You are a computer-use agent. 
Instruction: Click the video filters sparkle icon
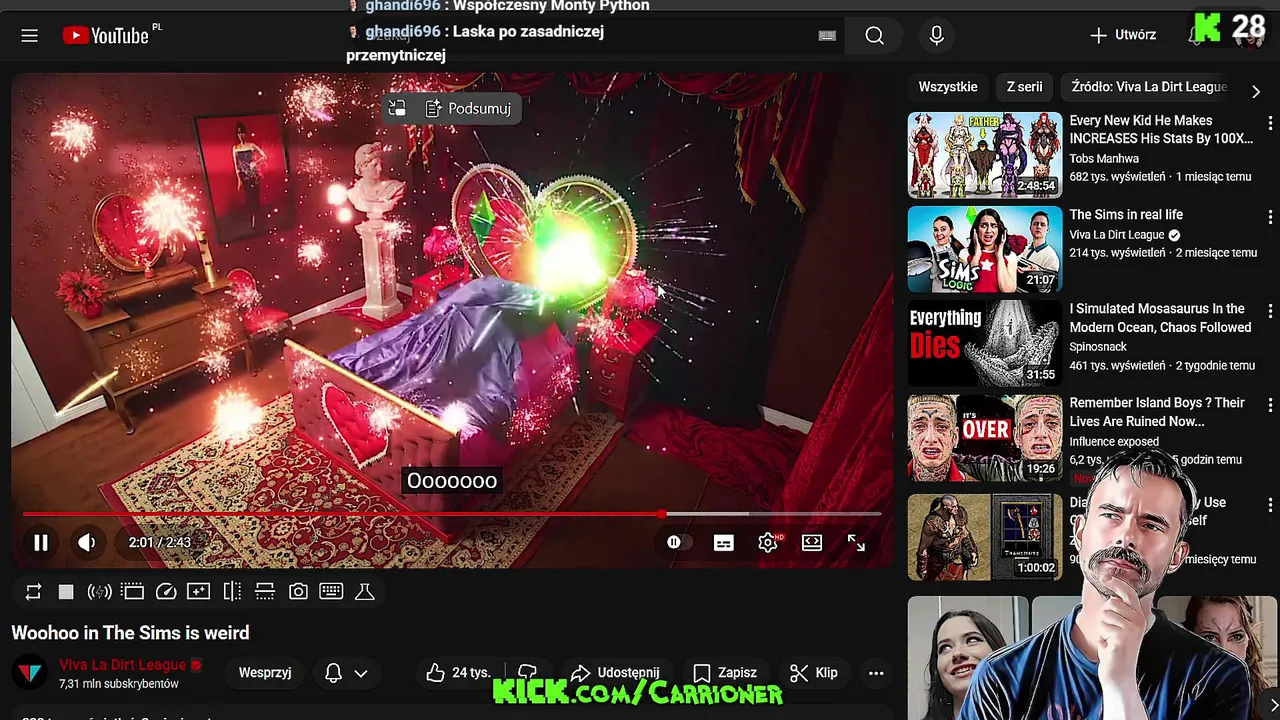click(199, 592)
